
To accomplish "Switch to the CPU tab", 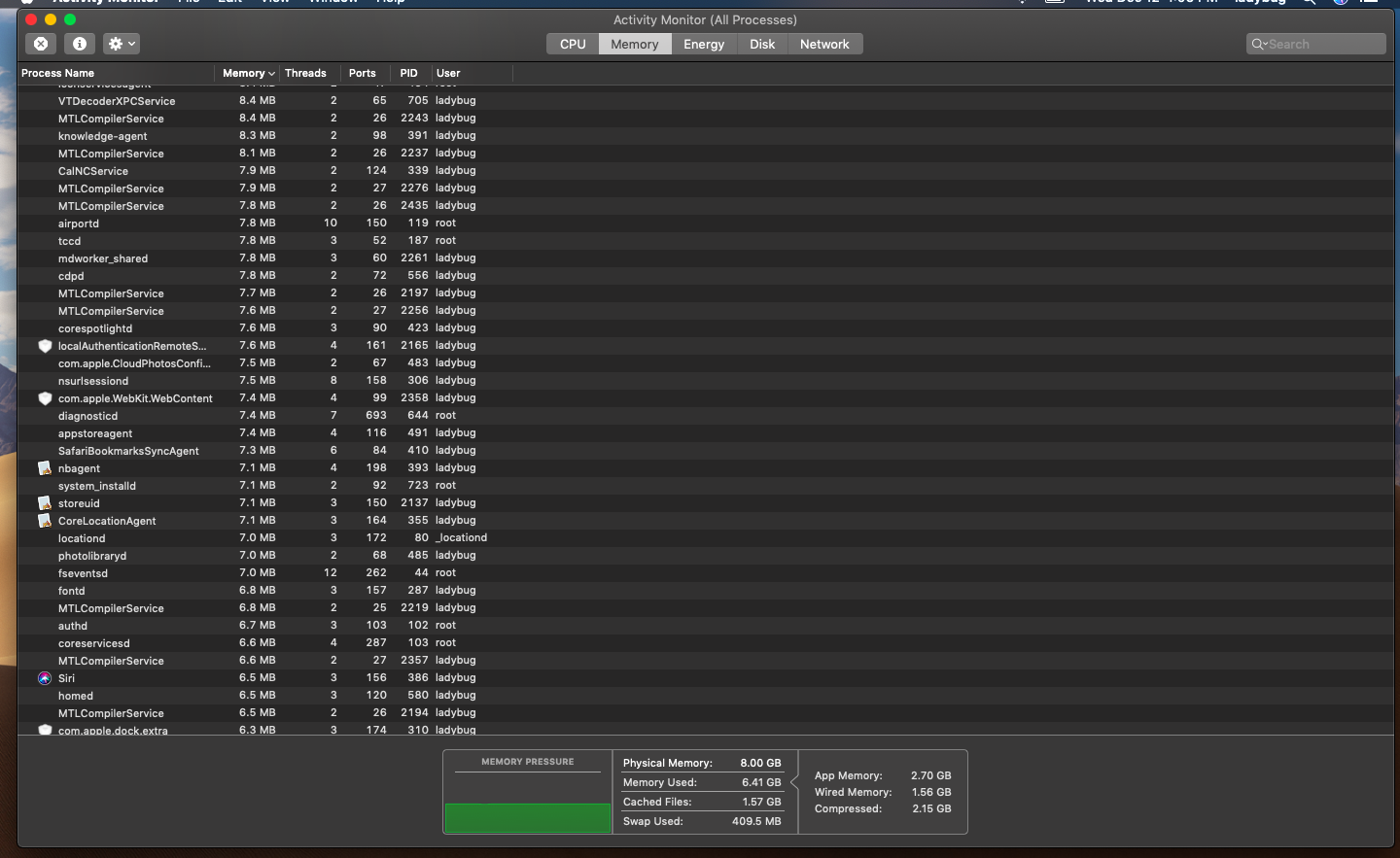I will [x=573, y=44].
